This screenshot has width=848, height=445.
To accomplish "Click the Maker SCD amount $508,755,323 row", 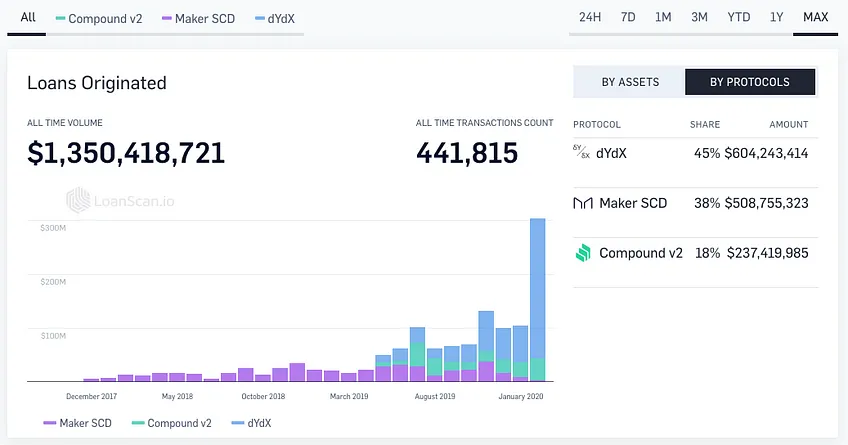I will (695, 203).
